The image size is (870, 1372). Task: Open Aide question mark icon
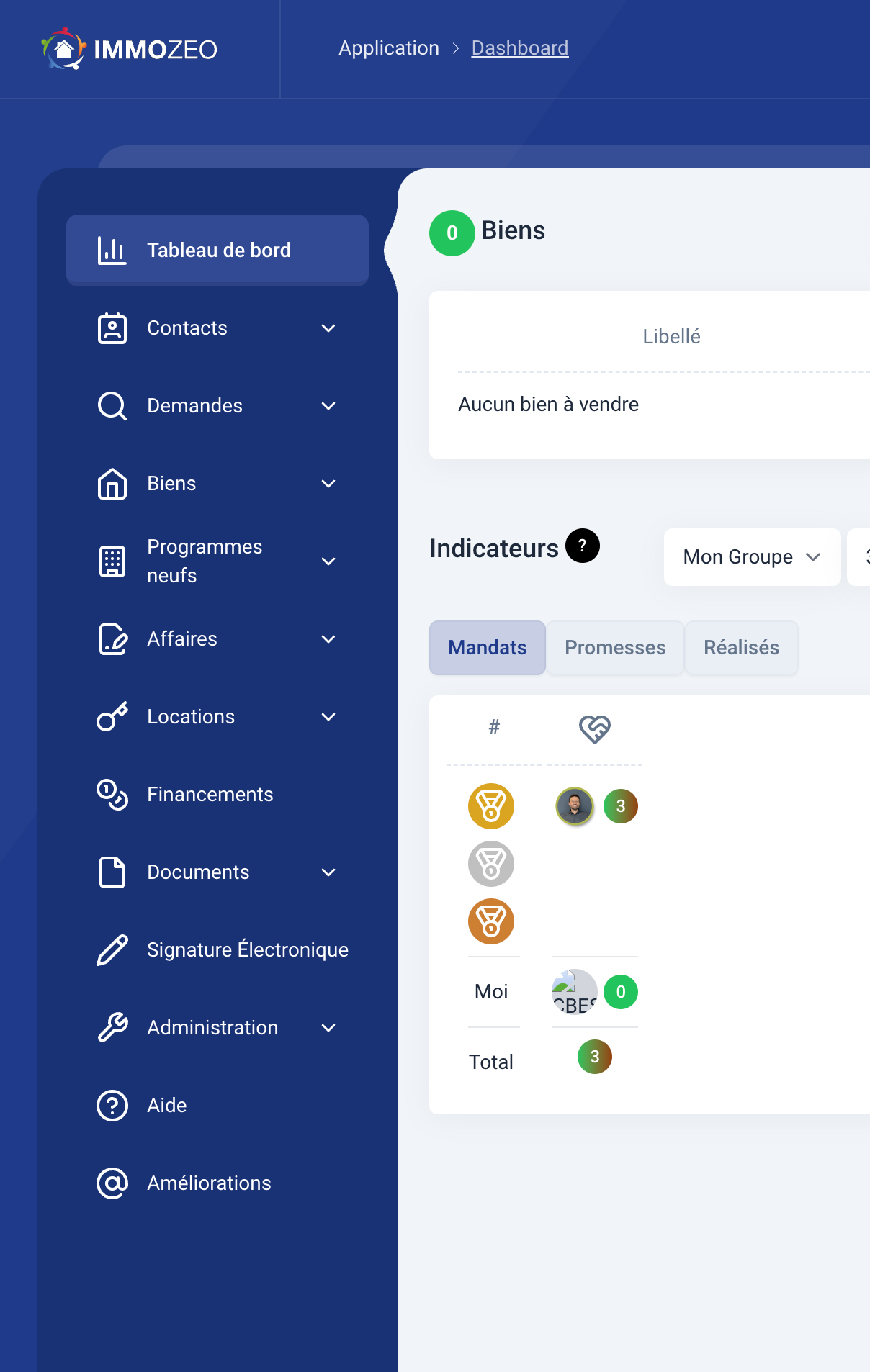point(112,1106)
